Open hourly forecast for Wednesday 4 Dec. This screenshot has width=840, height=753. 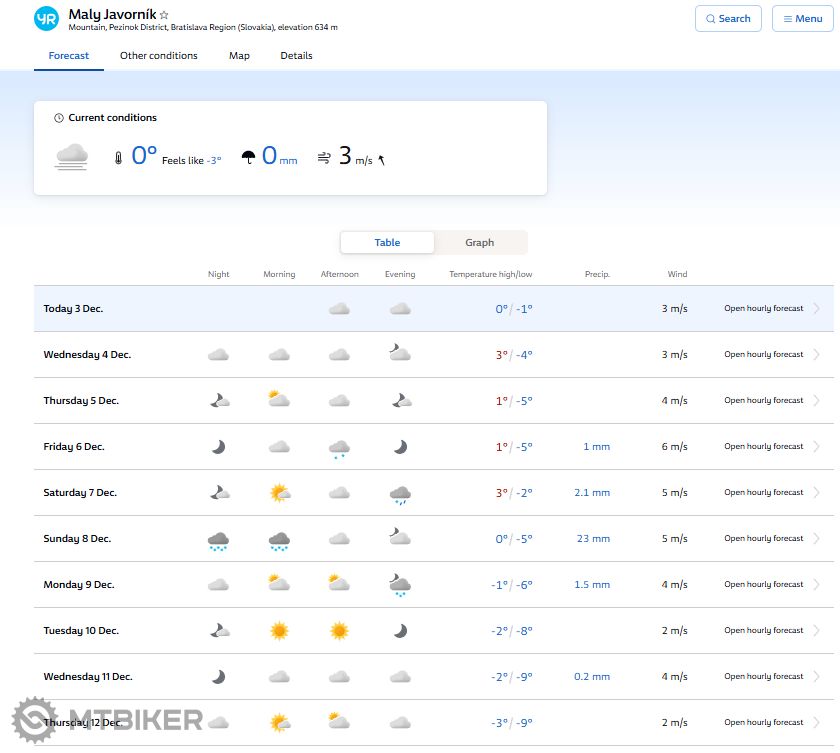pos(763,355)
